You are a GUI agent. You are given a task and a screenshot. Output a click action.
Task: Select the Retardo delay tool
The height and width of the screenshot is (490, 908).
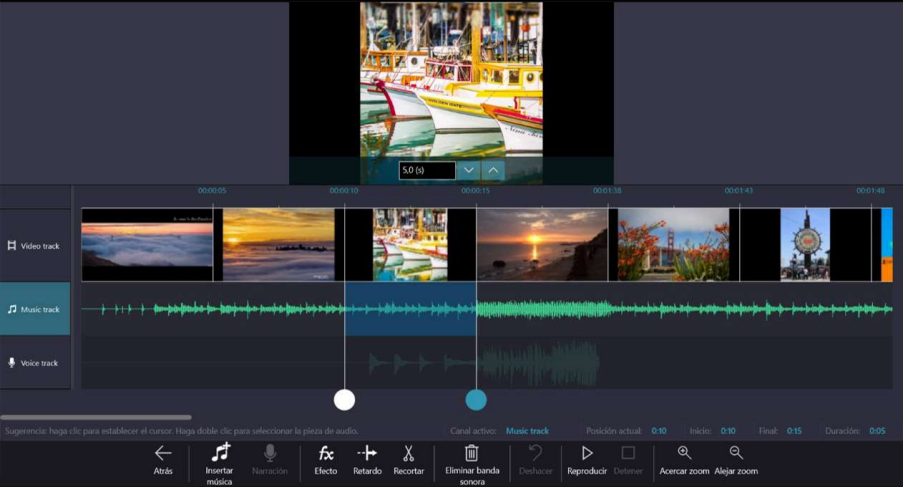367,453
